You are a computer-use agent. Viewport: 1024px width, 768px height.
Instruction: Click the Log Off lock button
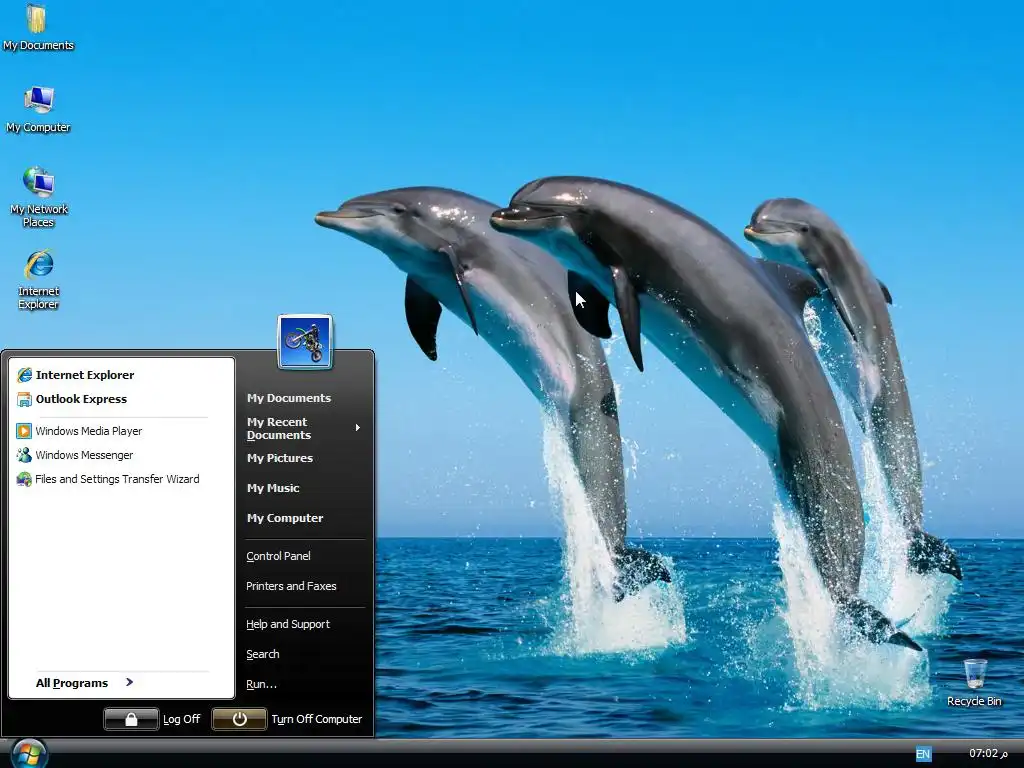pos(131,719)
